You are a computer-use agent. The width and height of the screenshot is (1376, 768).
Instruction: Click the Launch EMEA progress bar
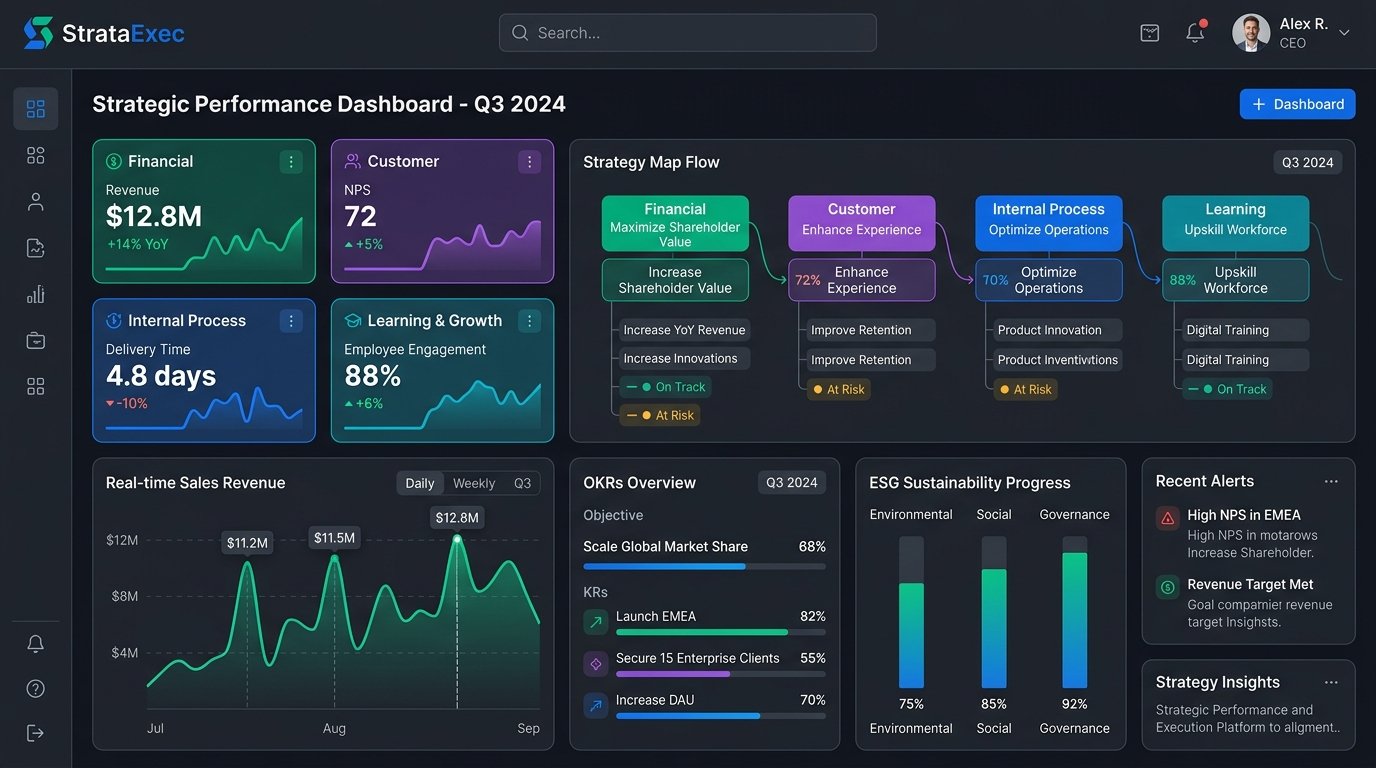tap(721, 632)
